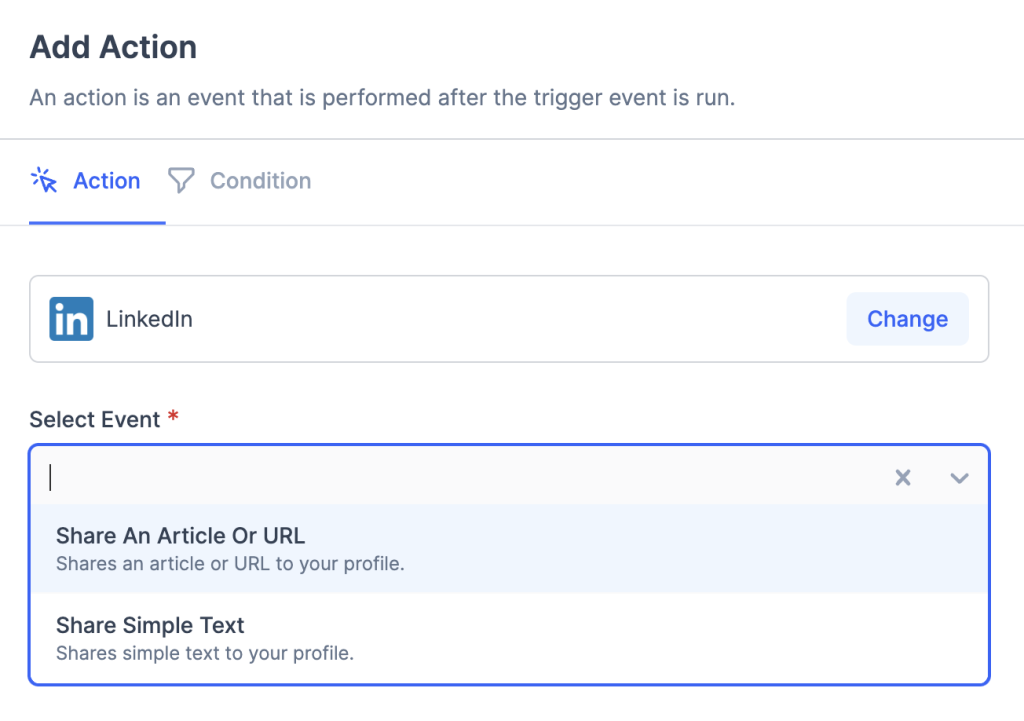This screenshot has height=721, width=1024.
Task: Click the empty area of the LinkedIn app box
Action: 520,320
